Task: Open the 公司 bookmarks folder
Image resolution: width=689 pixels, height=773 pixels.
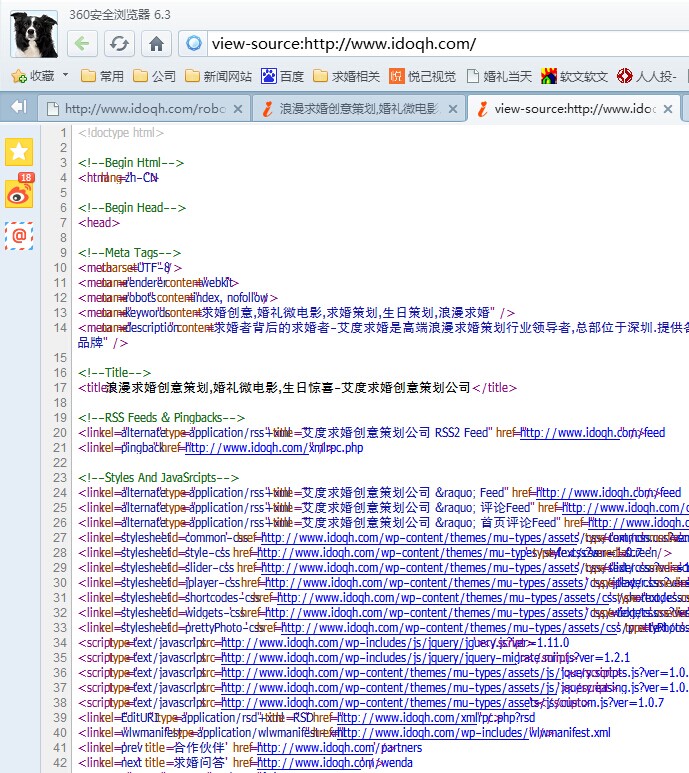Action: pos(154,76)
